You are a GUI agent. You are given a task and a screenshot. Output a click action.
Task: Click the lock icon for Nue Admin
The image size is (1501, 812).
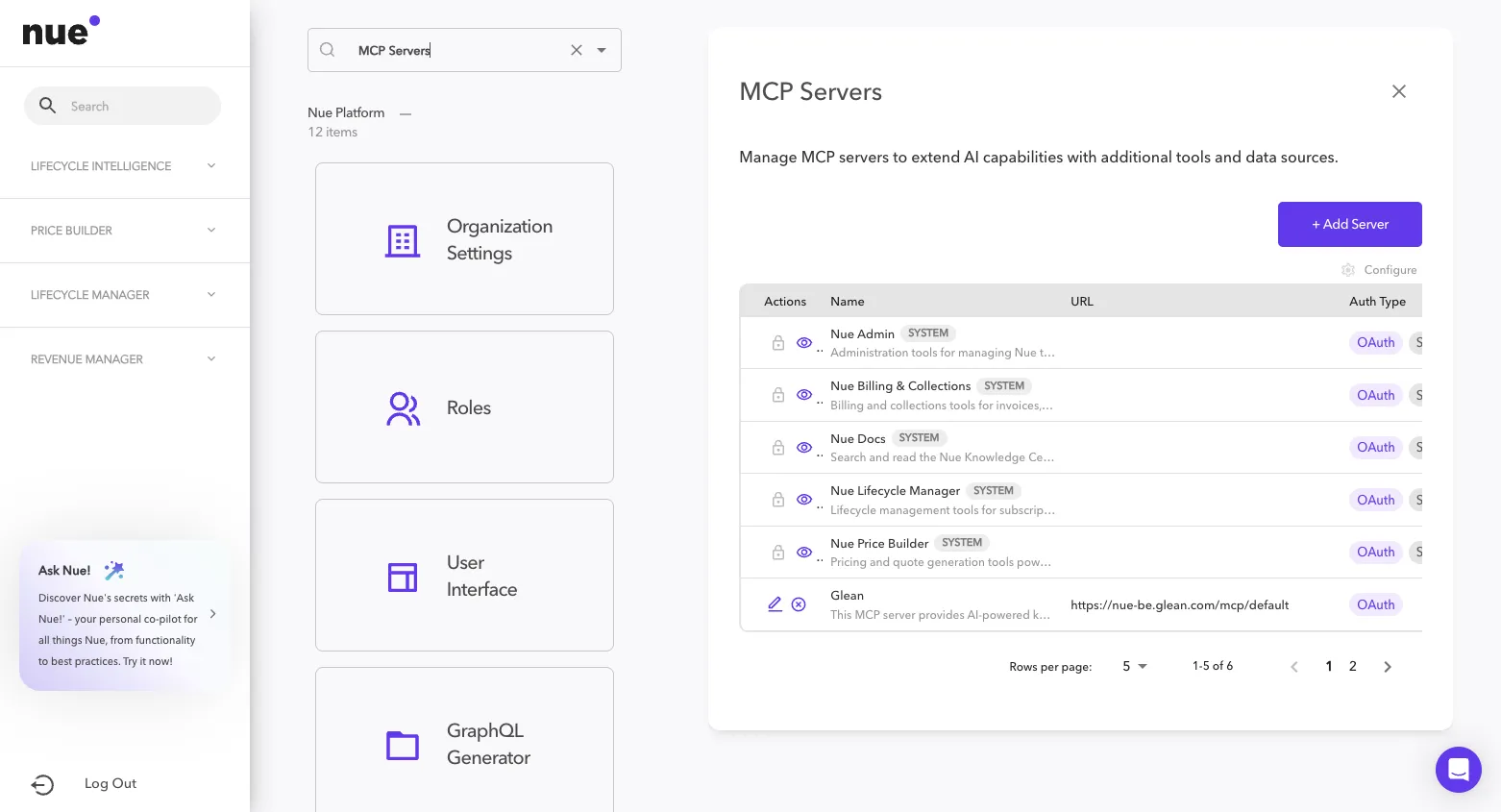coord(778,343)
